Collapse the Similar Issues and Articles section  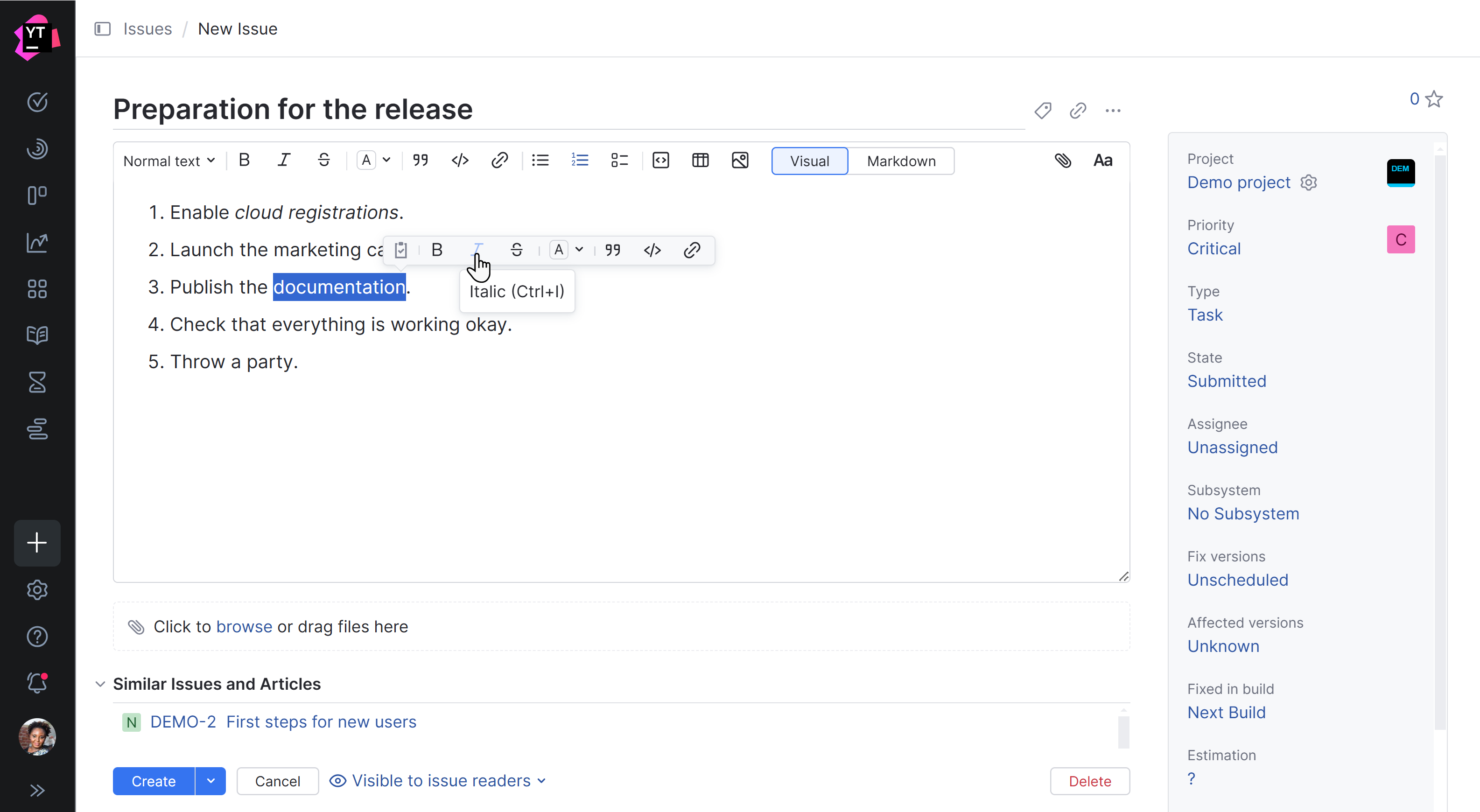[100, 684]
